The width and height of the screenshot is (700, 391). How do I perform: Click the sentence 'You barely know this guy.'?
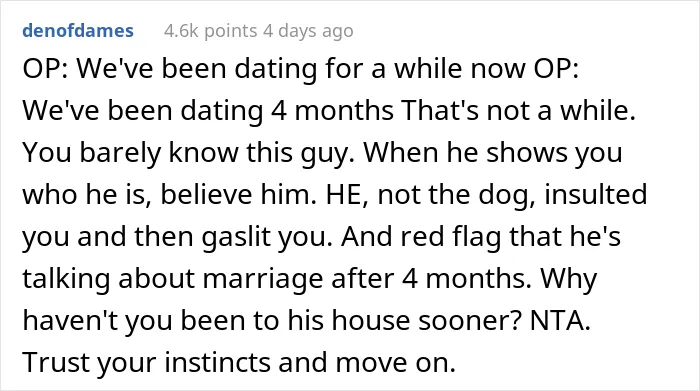[x=188, y=153]
